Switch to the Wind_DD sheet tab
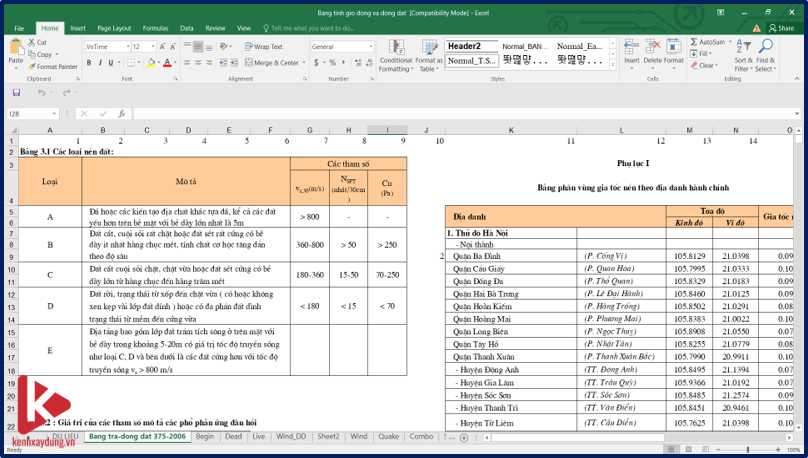 (x=291, y=437)
